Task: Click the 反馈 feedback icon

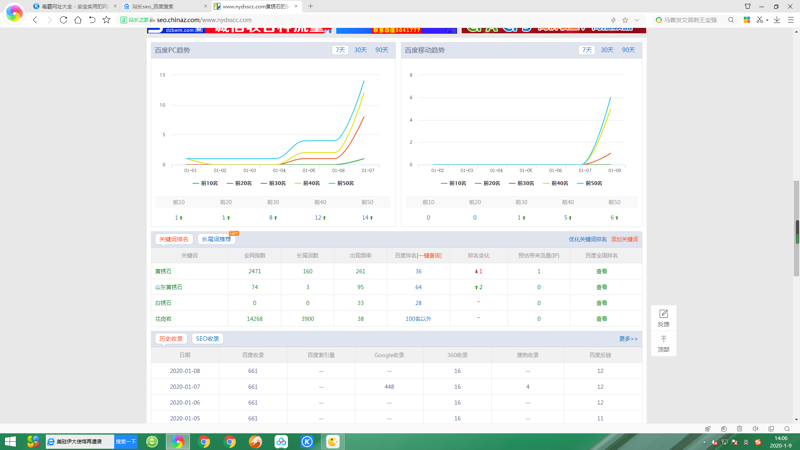Action: tap(663, 317)
